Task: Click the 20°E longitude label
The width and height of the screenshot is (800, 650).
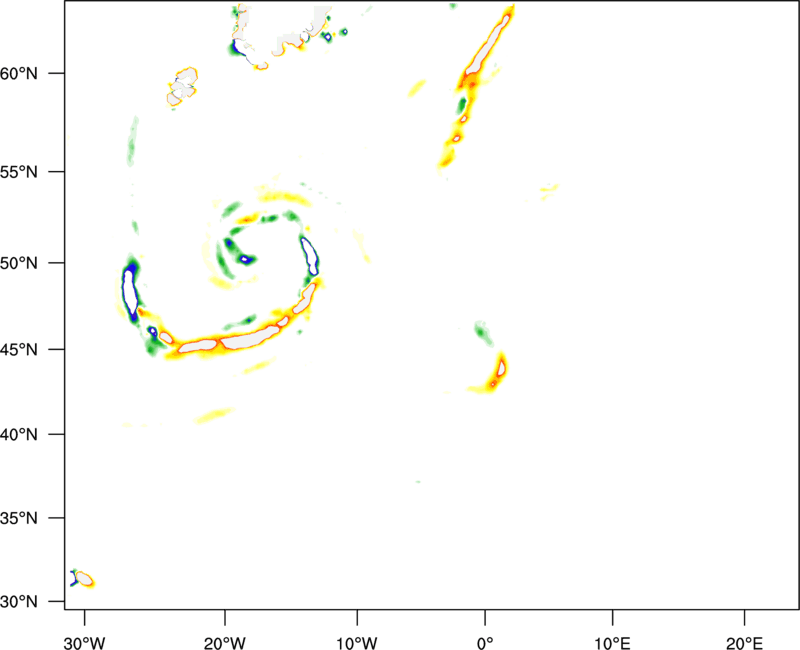Action: (744, 643)
